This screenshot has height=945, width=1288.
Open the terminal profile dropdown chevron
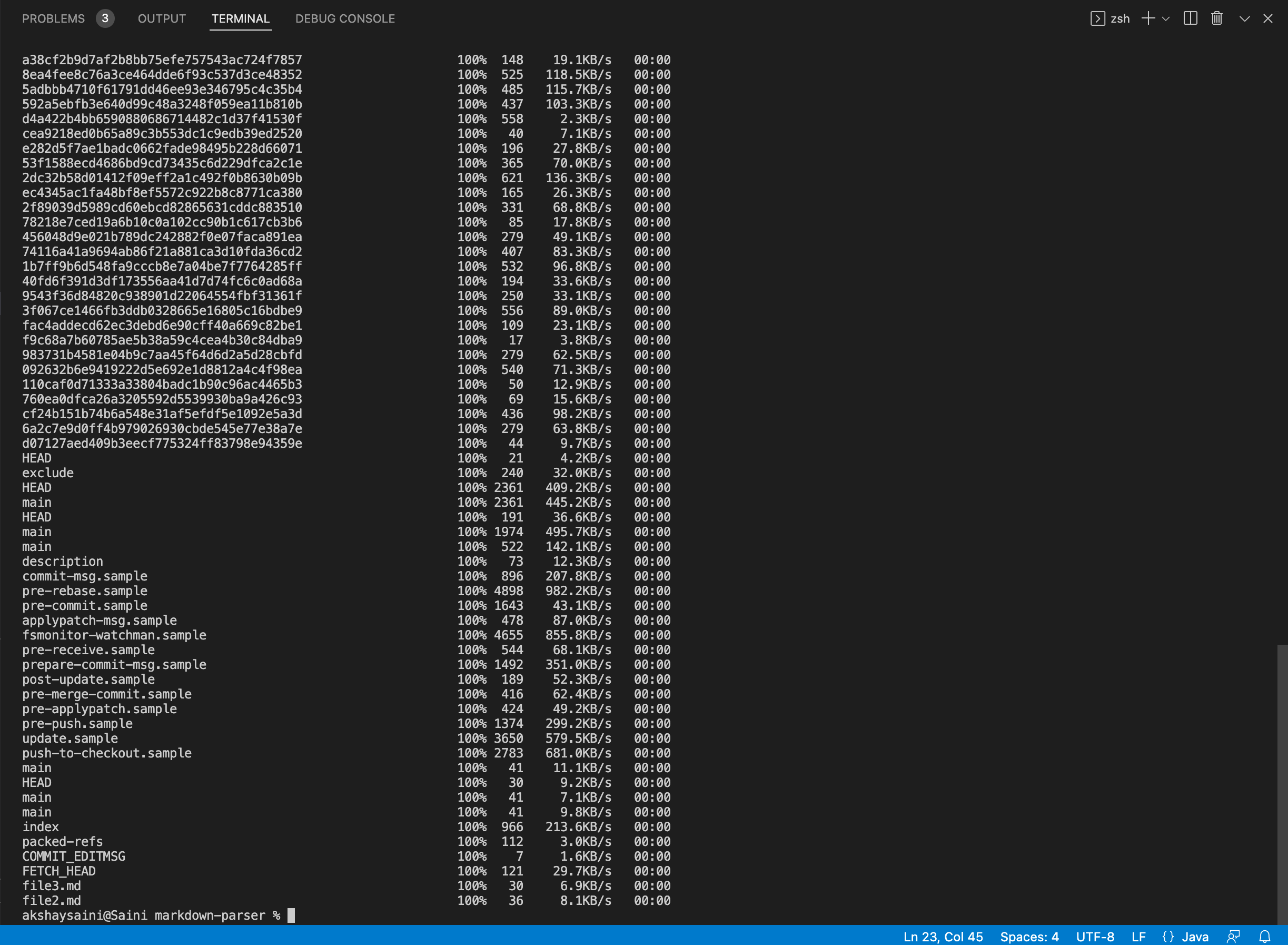[x=1166, y=18]
